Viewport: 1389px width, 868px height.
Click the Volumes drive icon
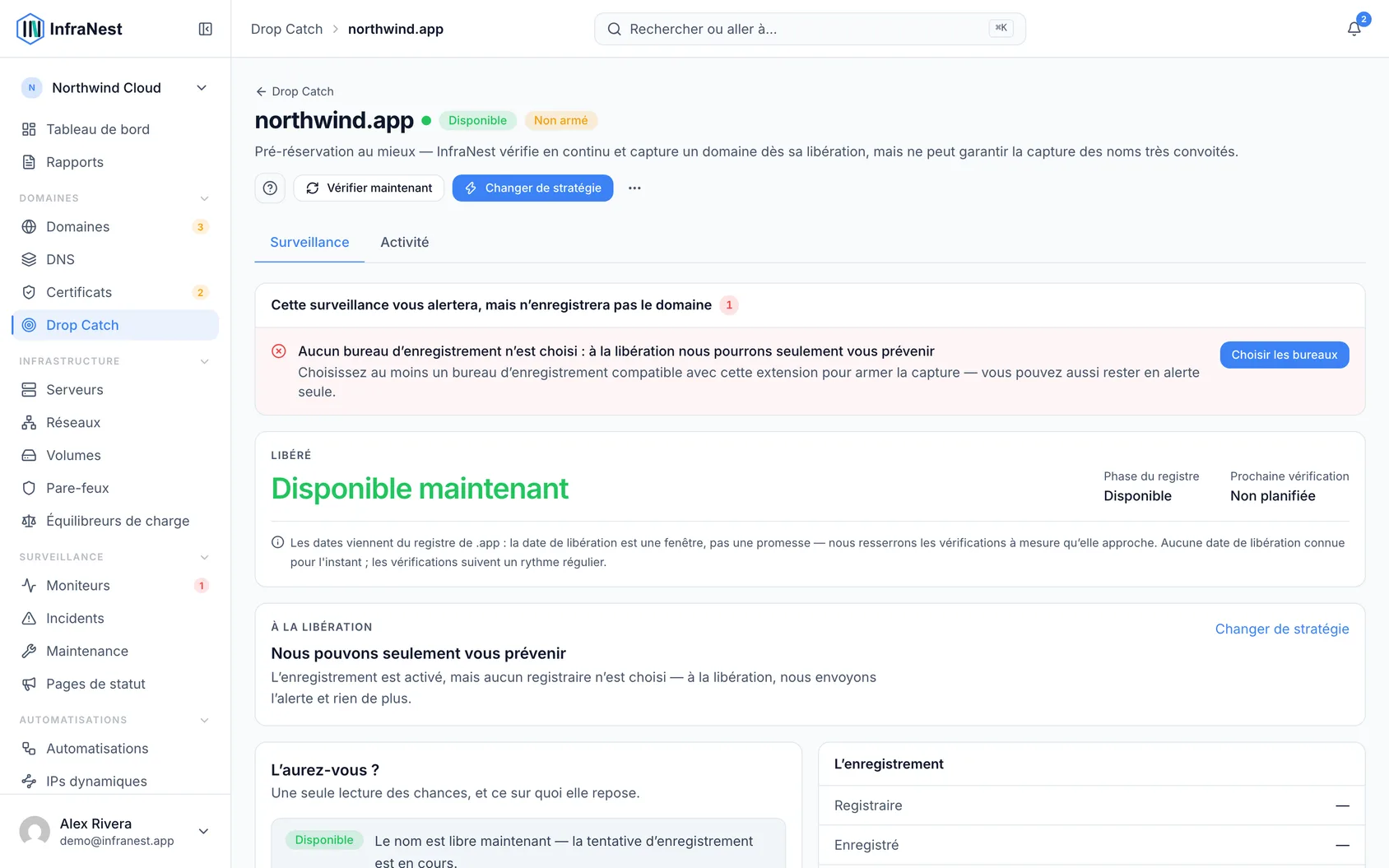29,455
